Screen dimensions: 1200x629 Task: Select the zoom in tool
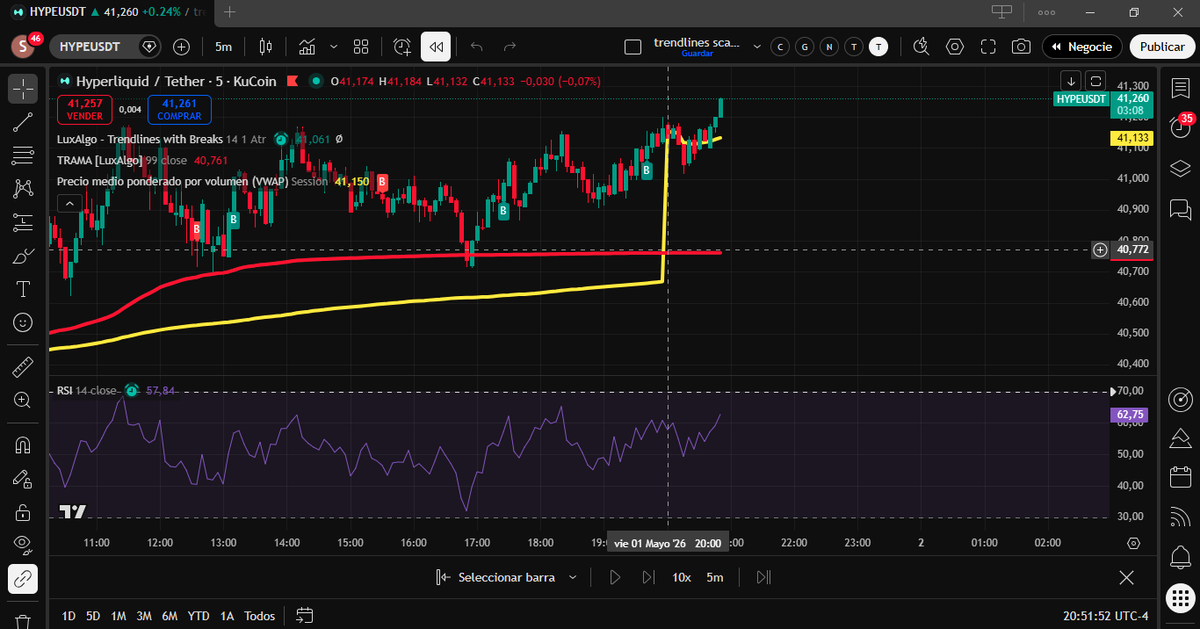[x=23, y=400]
